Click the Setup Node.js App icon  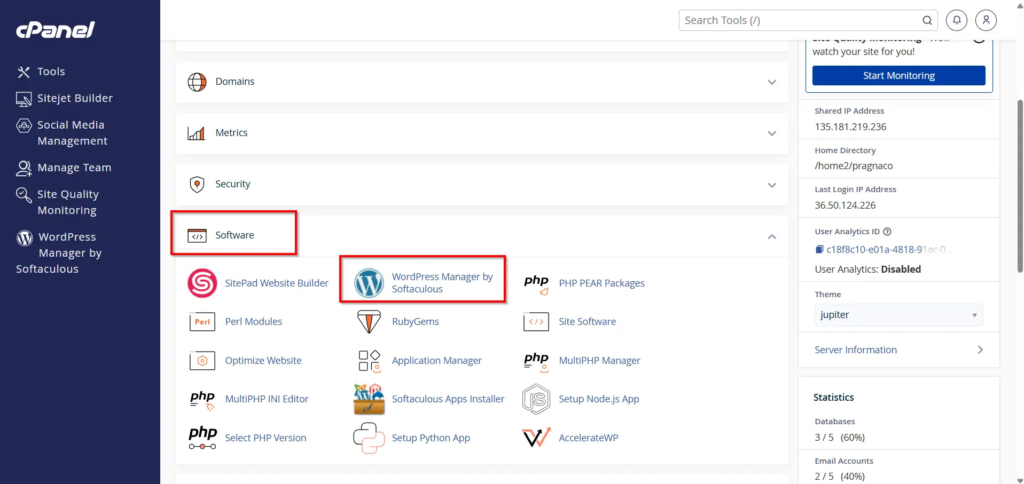tap(536, 399)
